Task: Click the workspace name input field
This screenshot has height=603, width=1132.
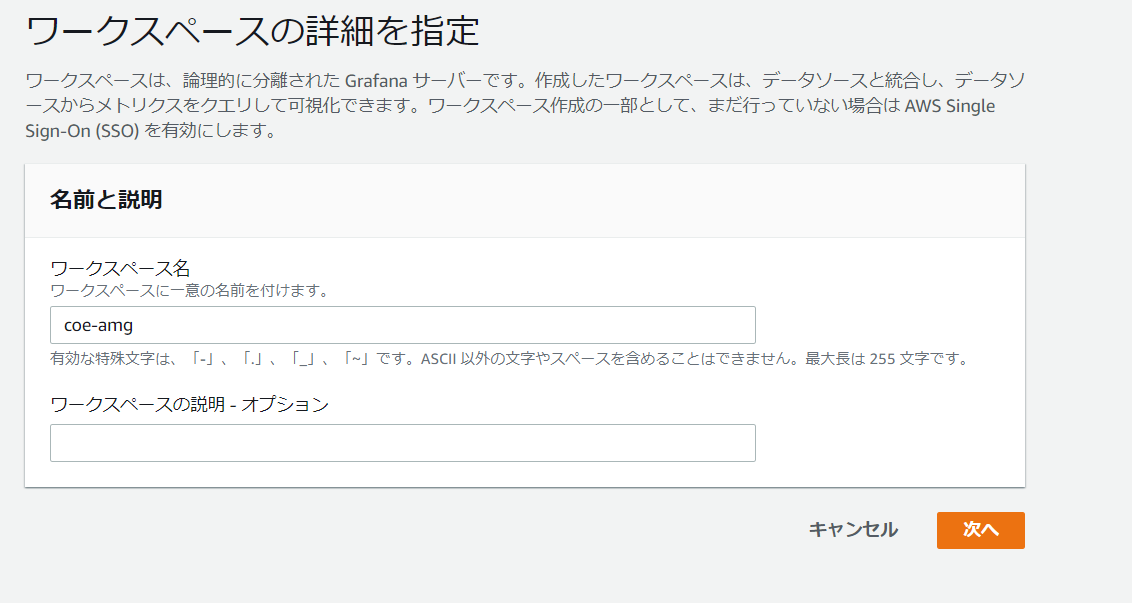Action: point(402,325)
